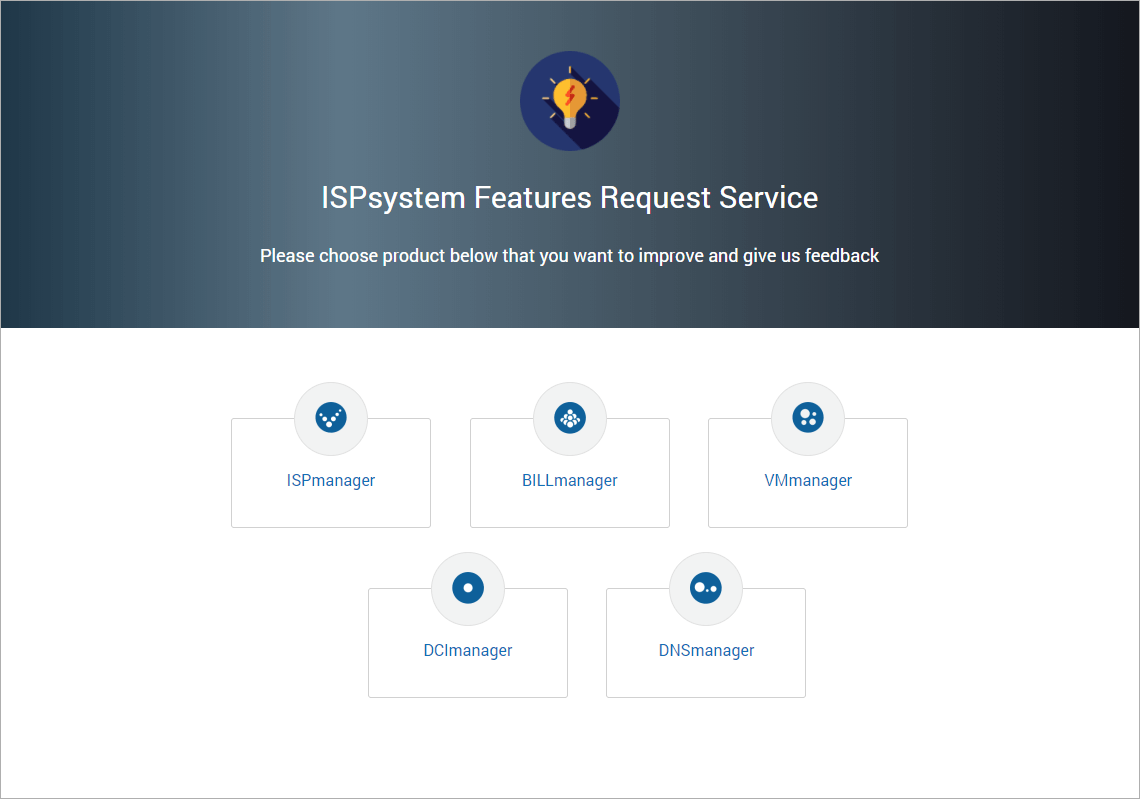Open the VMmanager text link
This screenshot has width=1140, height=799.
(x=808, y=481)
